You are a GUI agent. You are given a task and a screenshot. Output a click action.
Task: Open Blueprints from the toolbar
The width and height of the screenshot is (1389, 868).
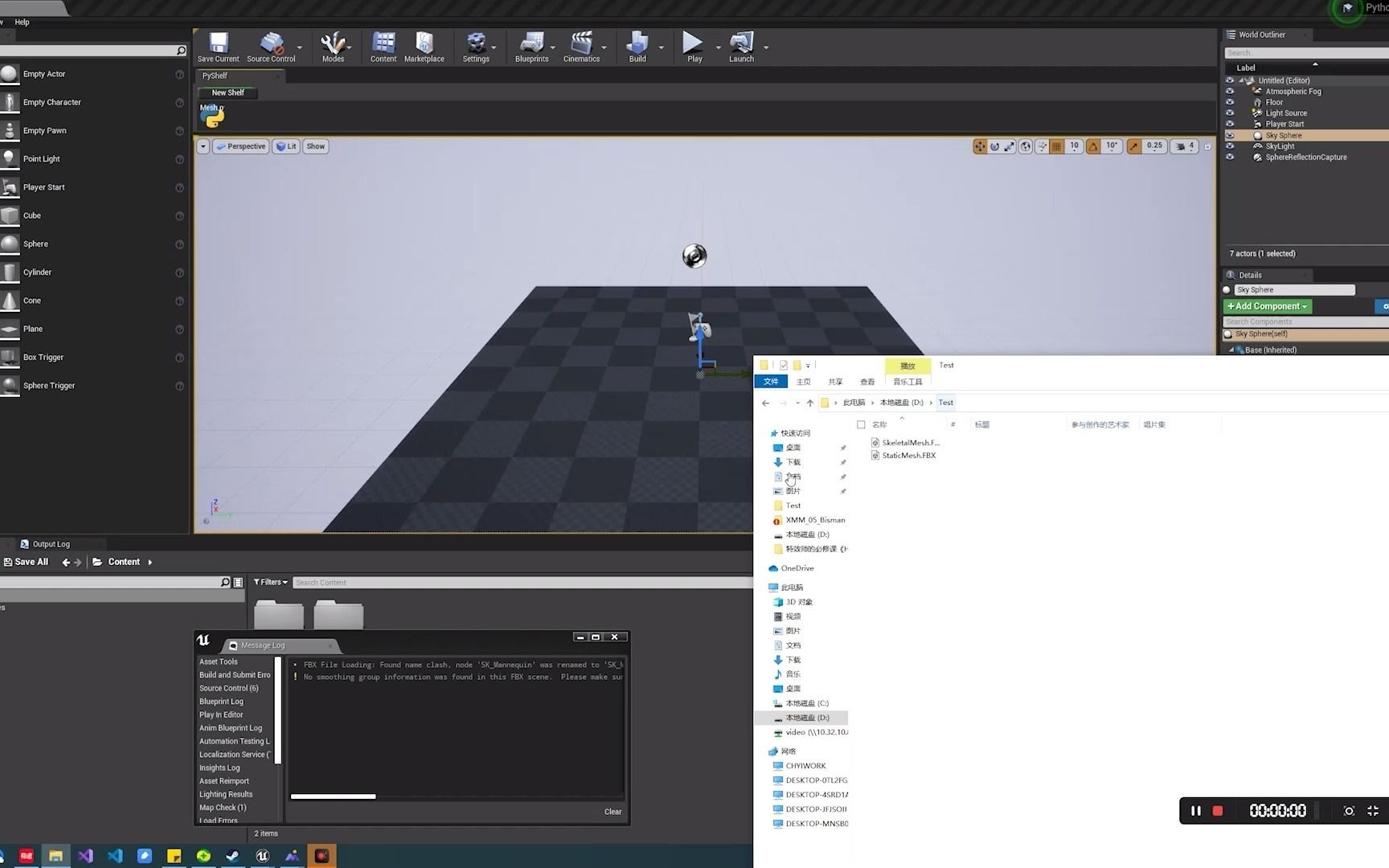[531, 47]
